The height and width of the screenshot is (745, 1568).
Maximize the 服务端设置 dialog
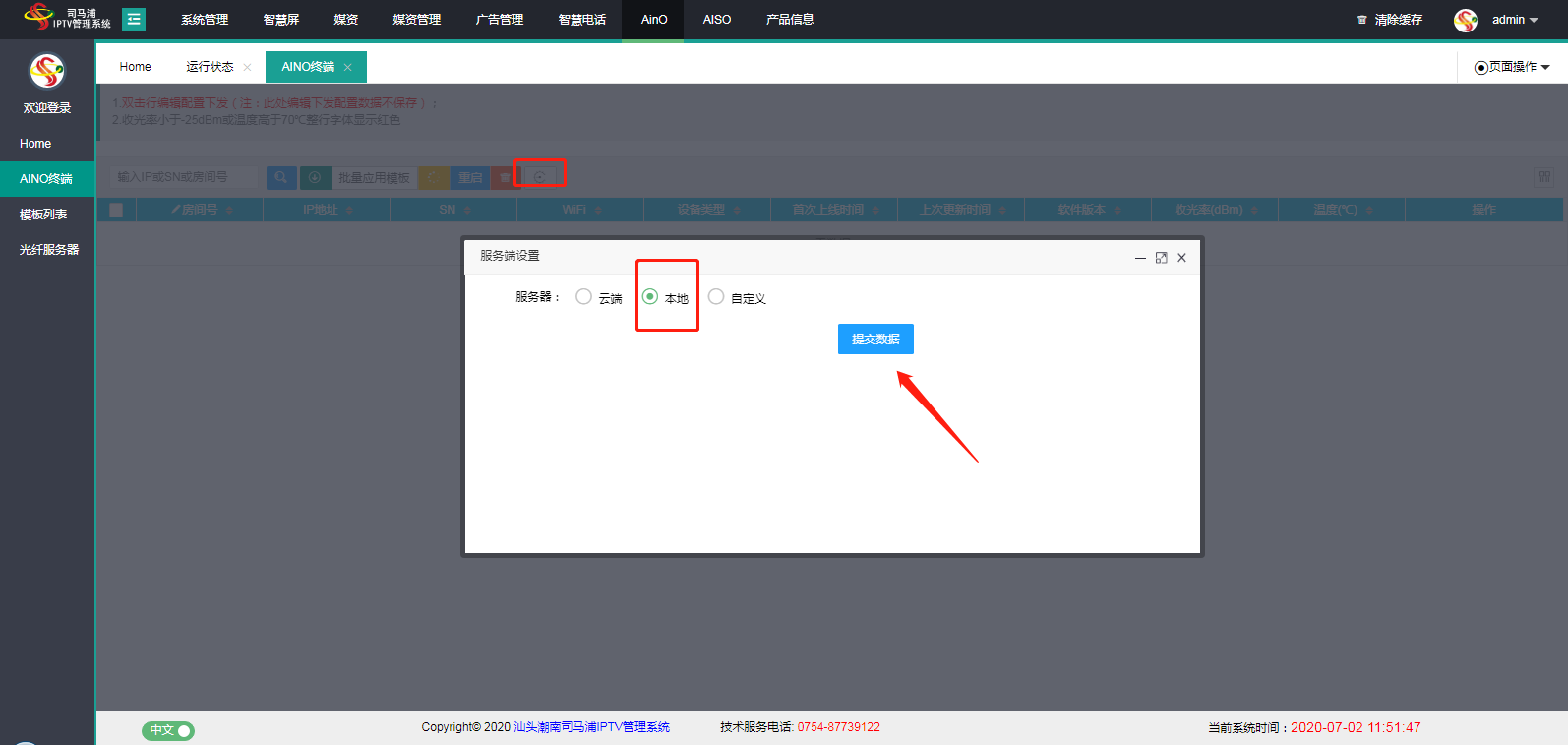(1161, 258)
